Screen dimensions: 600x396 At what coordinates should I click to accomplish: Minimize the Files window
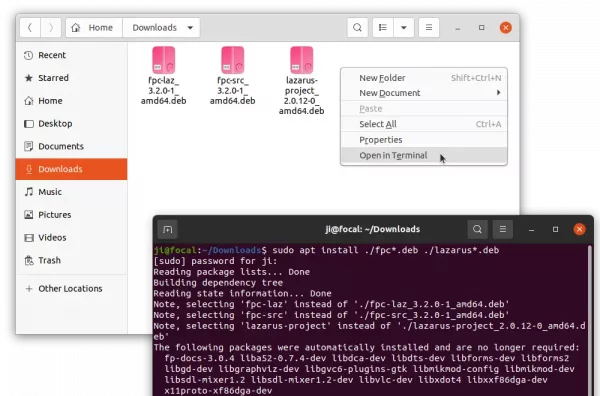coord(458,28)
